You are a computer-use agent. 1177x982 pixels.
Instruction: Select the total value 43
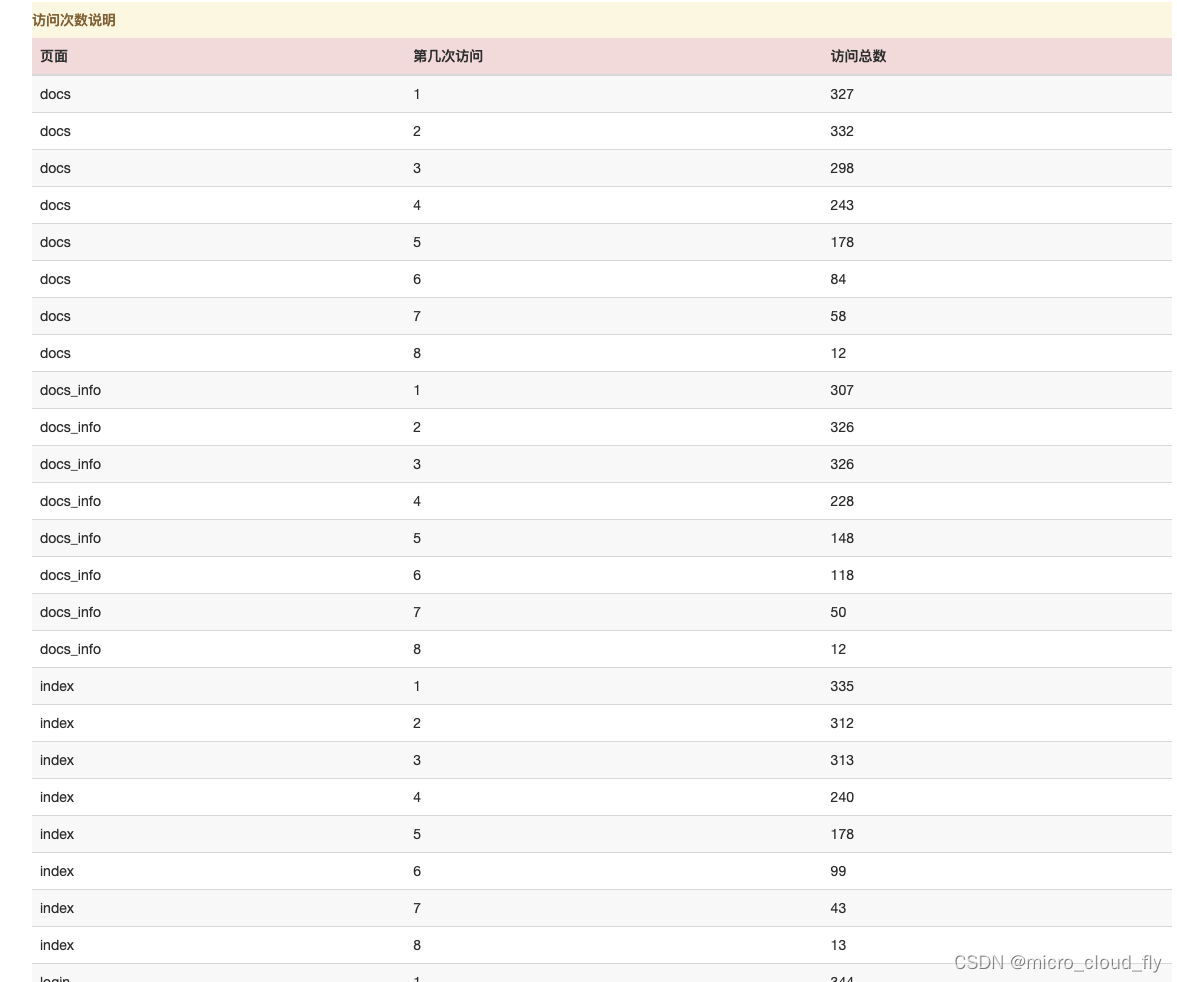(x=838, y=908)
